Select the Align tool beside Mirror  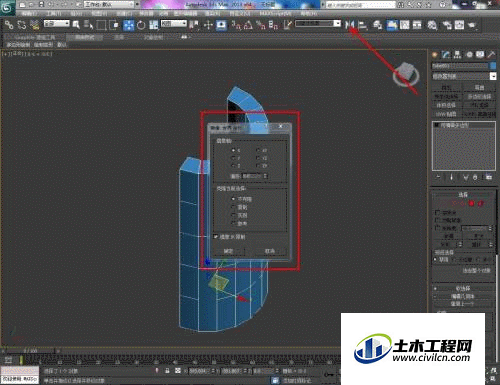click(363, 25)
